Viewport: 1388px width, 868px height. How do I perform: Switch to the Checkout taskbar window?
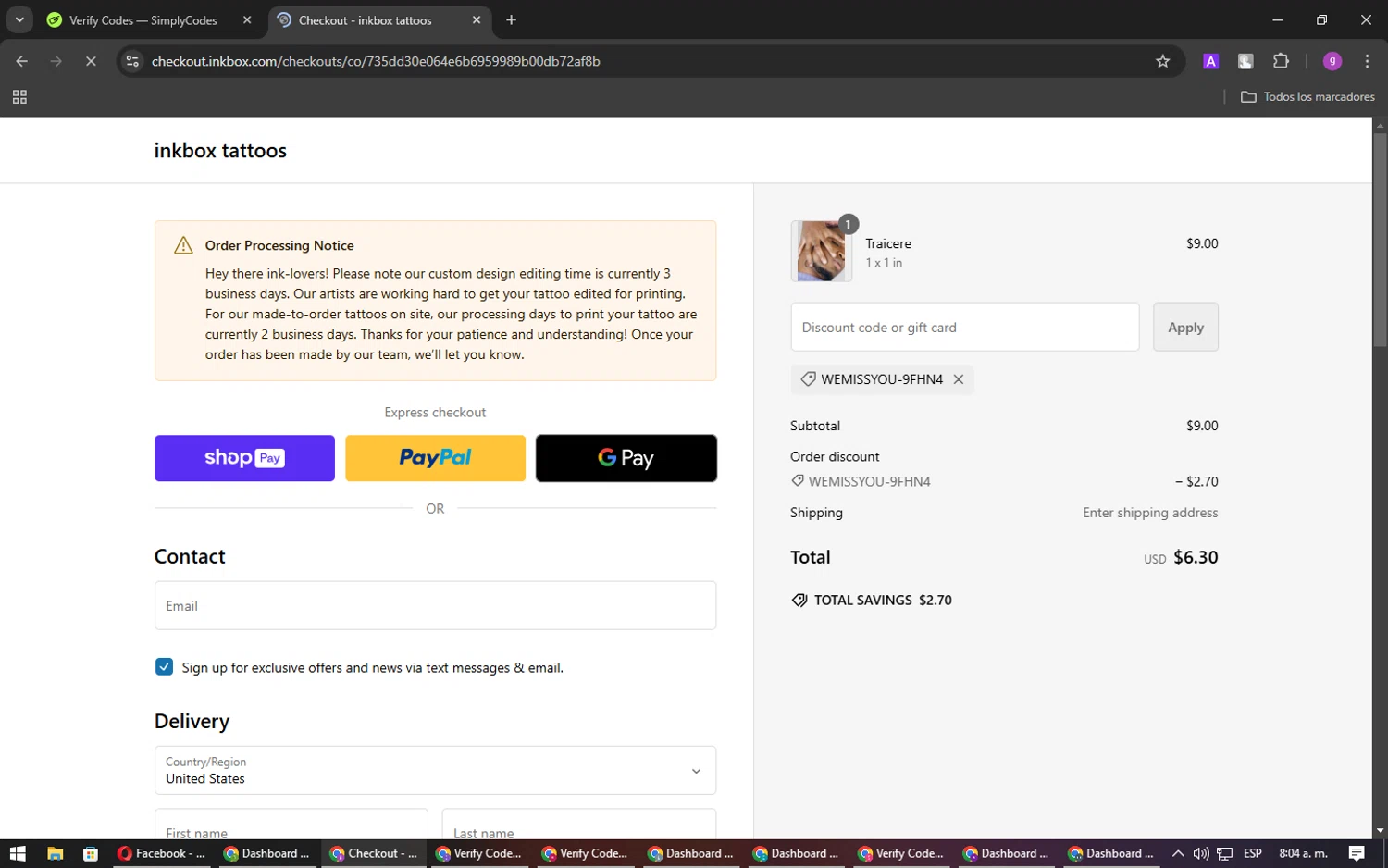point(374,853)
